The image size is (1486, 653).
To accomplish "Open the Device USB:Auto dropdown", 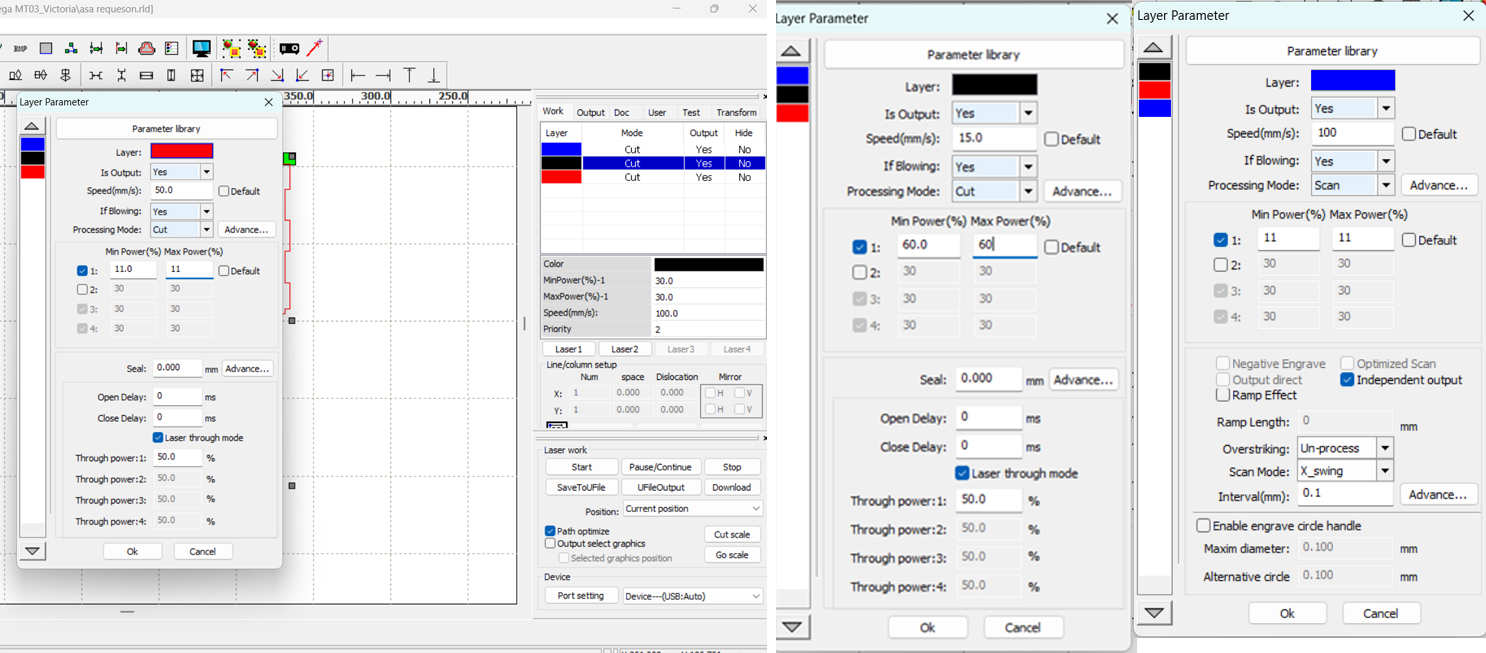I will tap(692, 596).
